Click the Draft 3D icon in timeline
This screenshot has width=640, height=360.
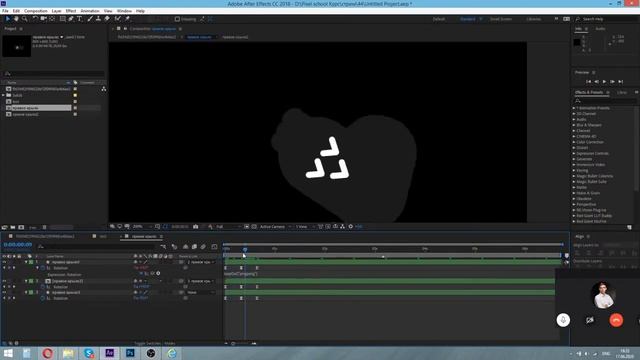click(x=174, y=247)
